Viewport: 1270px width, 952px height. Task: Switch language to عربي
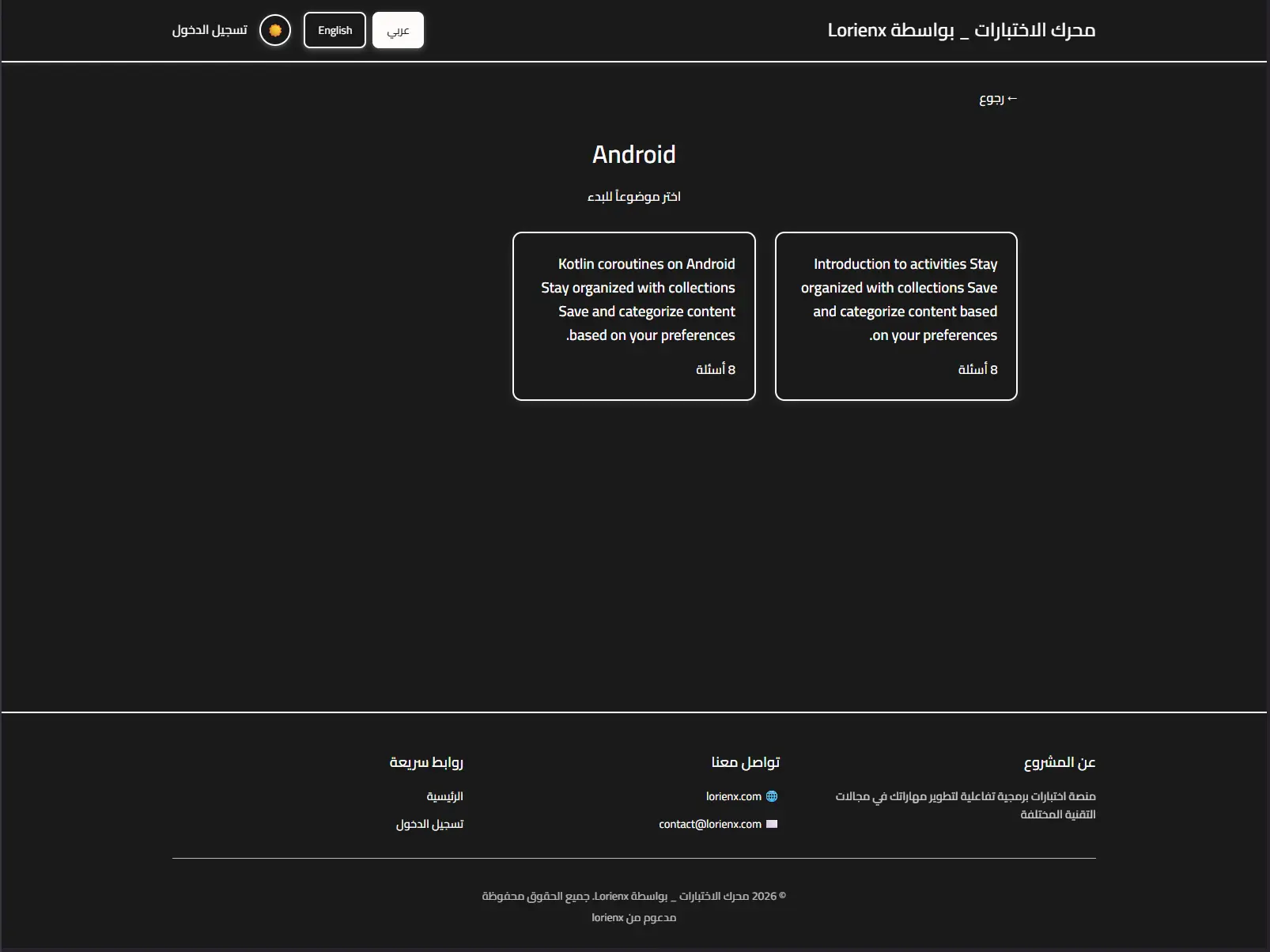(x=398, y=30)
